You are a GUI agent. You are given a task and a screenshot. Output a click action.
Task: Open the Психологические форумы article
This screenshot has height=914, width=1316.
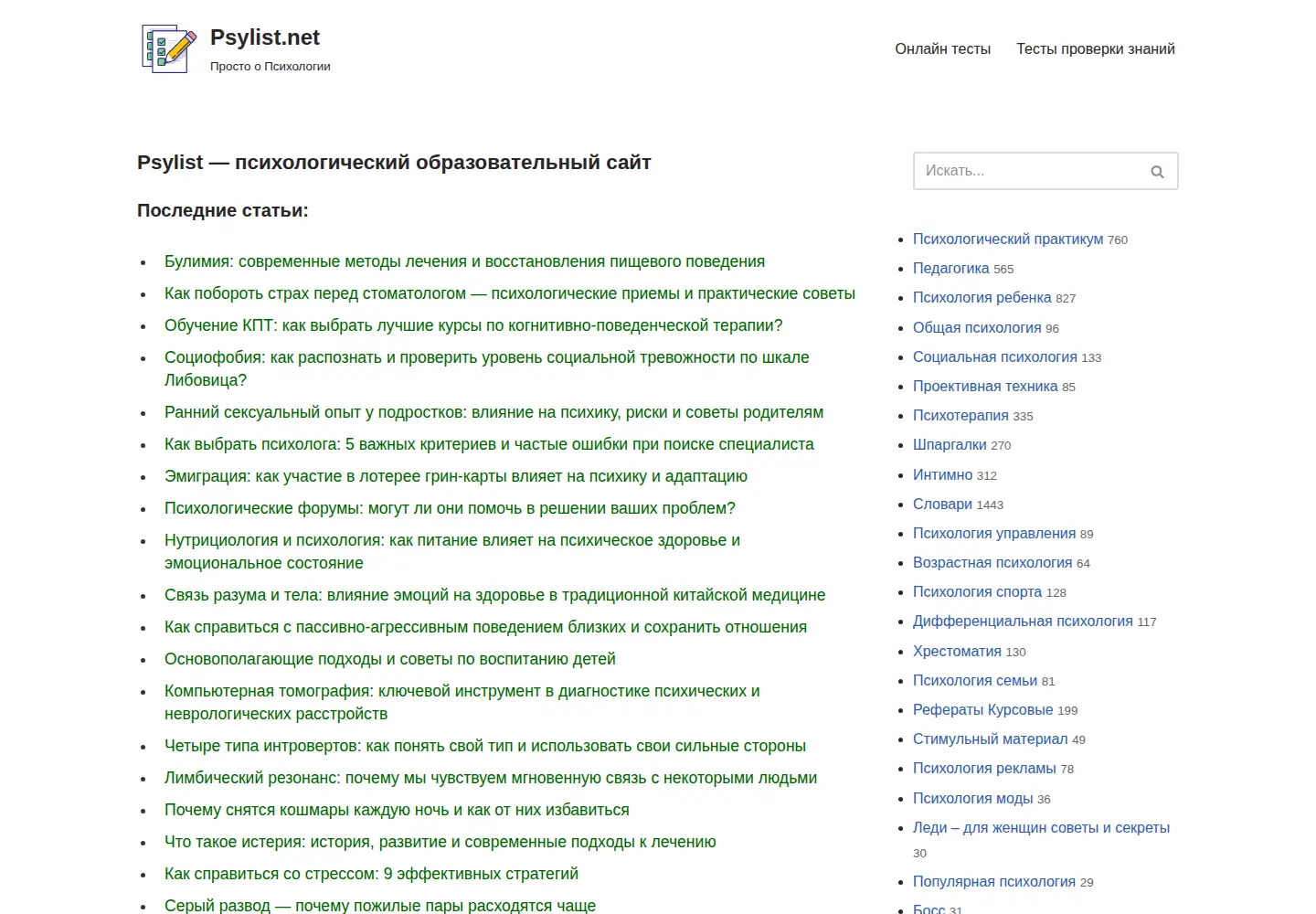[450, 508]
